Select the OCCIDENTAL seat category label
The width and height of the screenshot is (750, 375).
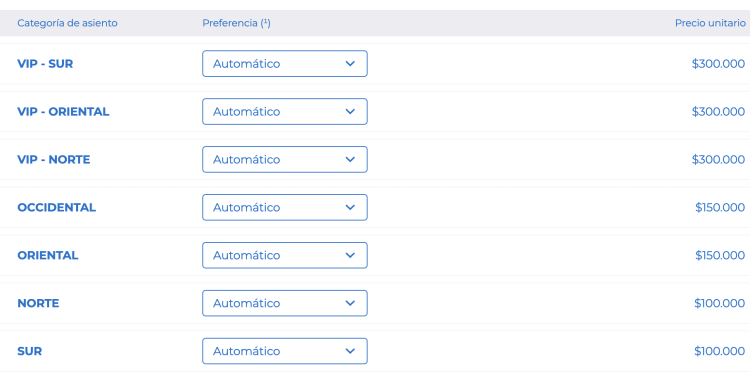(x=56, y=207)
